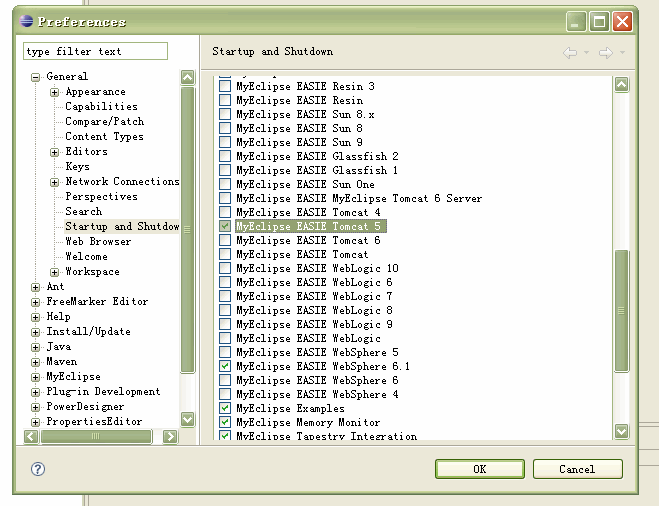
Task: Open Web Browser preferences
Action: click(98, 242)
